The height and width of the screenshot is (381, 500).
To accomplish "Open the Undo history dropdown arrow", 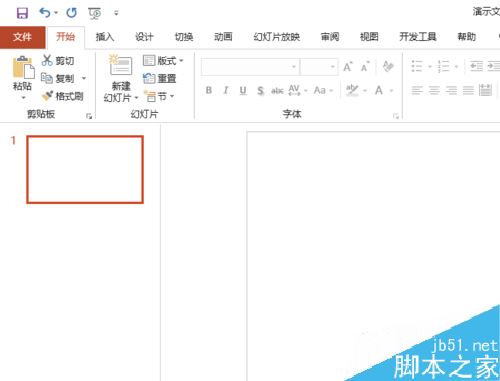I will [x=56, y=13].
